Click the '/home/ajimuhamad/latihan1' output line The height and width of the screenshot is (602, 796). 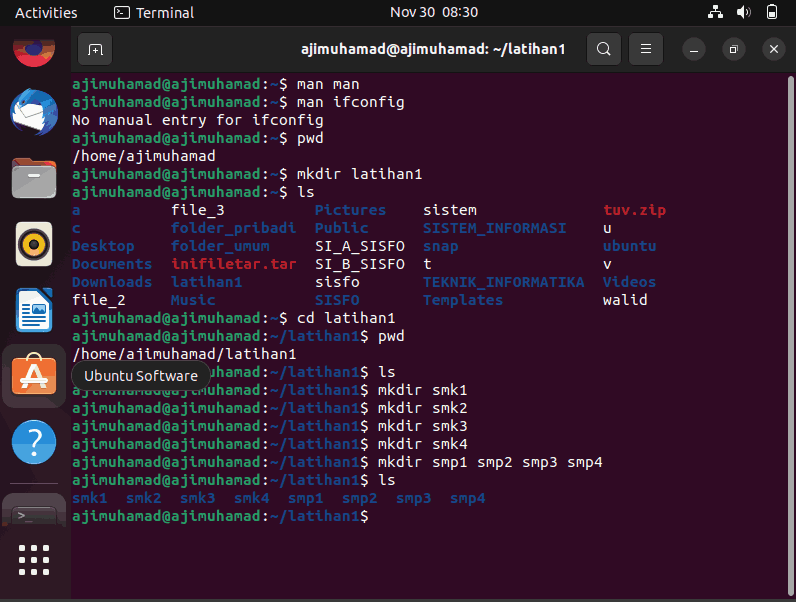184,354
